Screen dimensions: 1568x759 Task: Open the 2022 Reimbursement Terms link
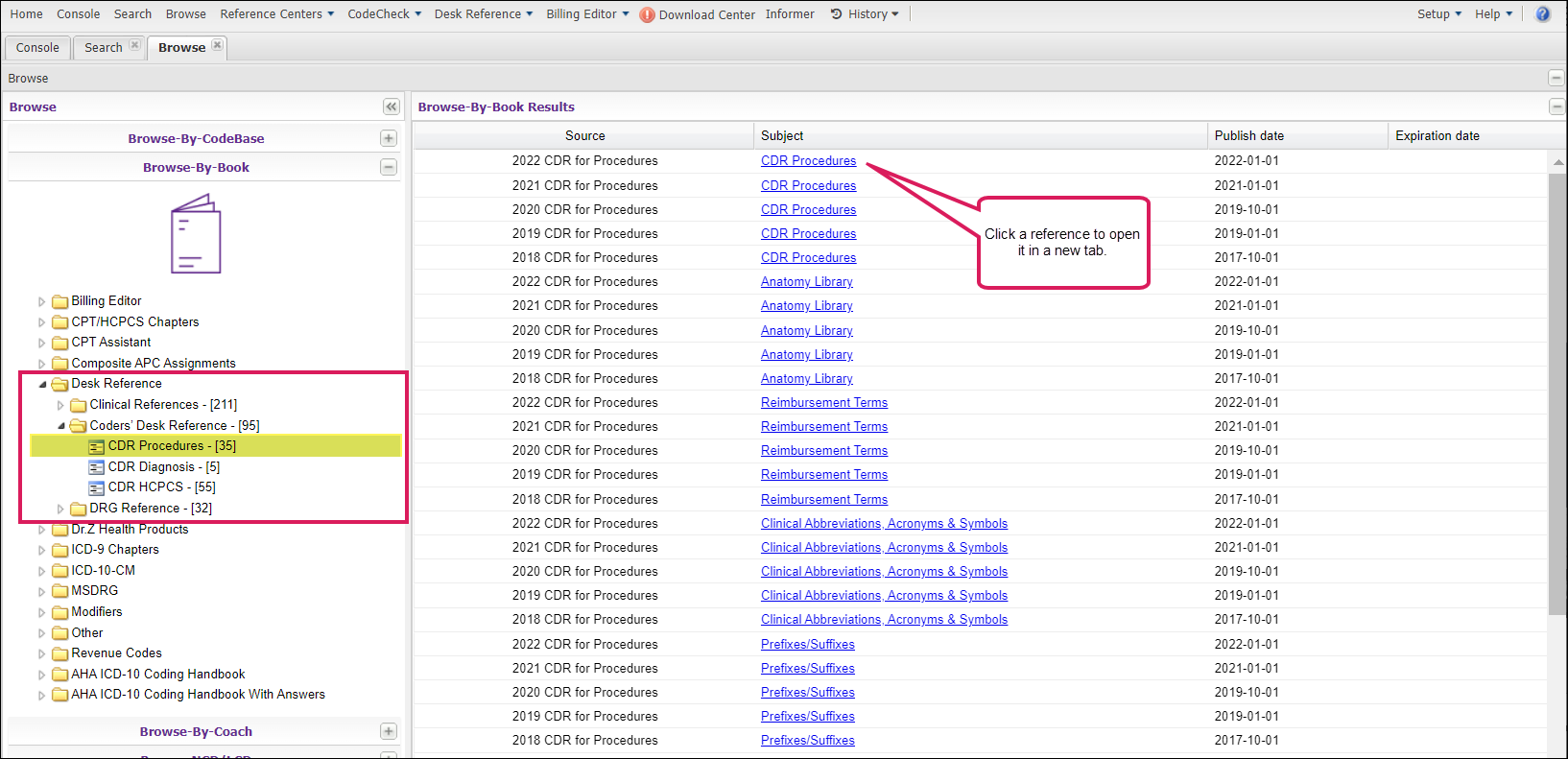[823, 402]
